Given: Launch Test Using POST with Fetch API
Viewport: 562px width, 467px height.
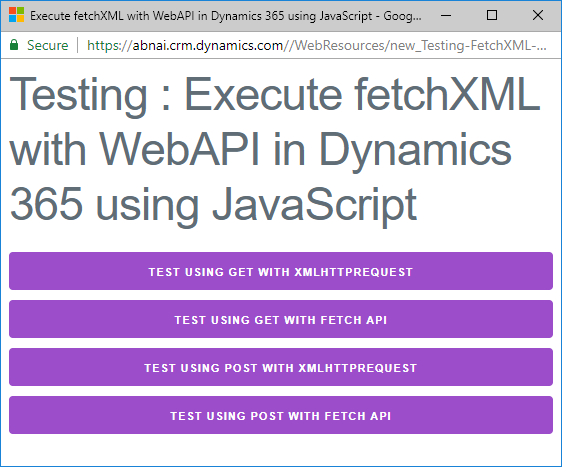Looking at the screenshot, I should point(281,415).
